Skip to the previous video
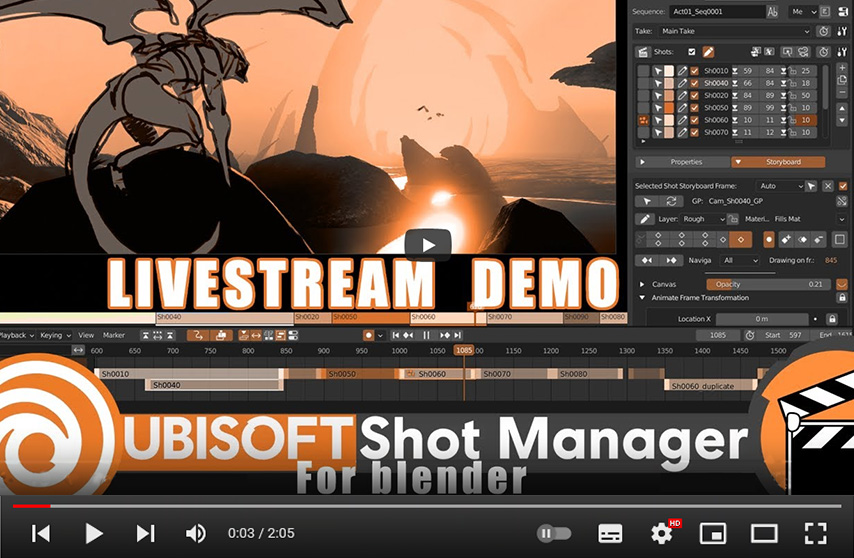The width and height of the screenshot is (854, 558). point(41,534)
